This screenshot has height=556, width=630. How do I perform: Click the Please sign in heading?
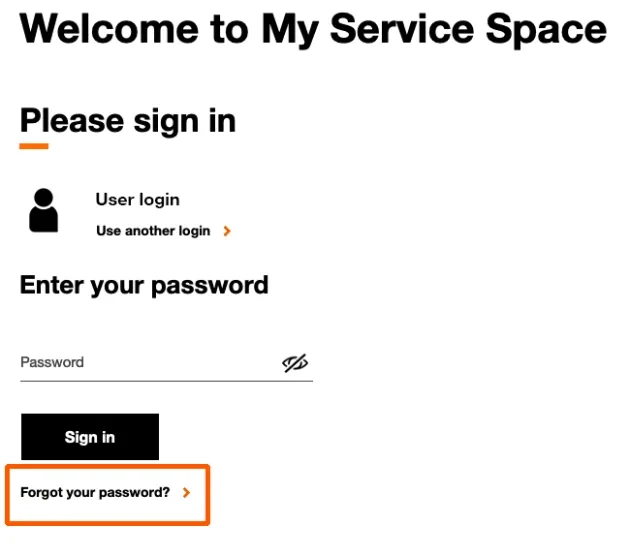pos(128,121)
